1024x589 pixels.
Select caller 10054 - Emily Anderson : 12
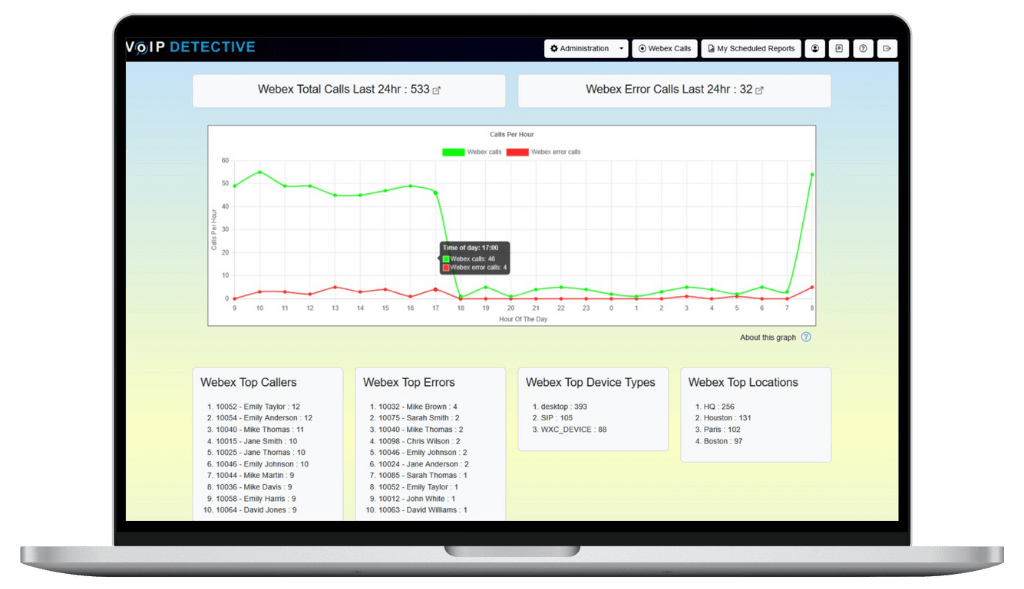pos(264,418)
